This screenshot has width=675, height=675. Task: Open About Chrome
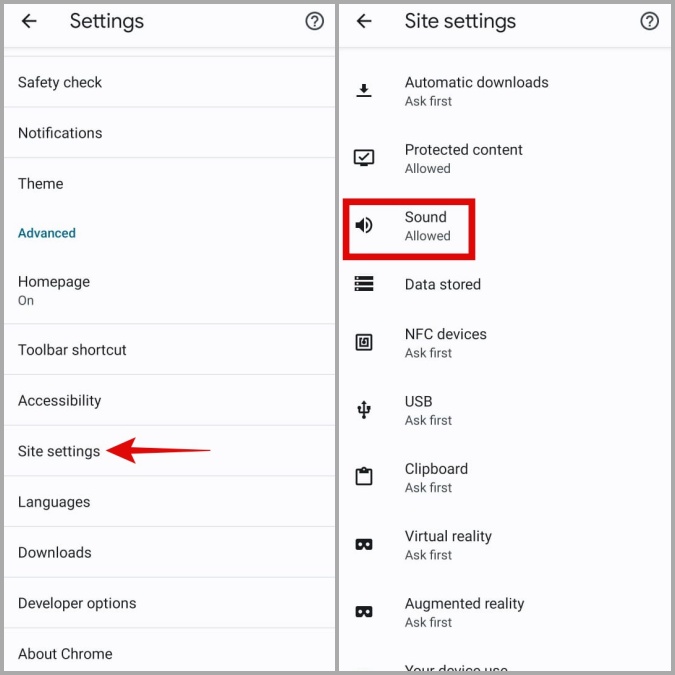point(169,651)
